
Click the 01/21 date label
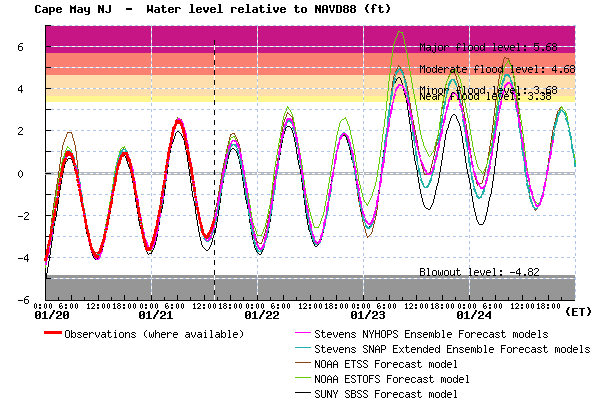point(154,314)
